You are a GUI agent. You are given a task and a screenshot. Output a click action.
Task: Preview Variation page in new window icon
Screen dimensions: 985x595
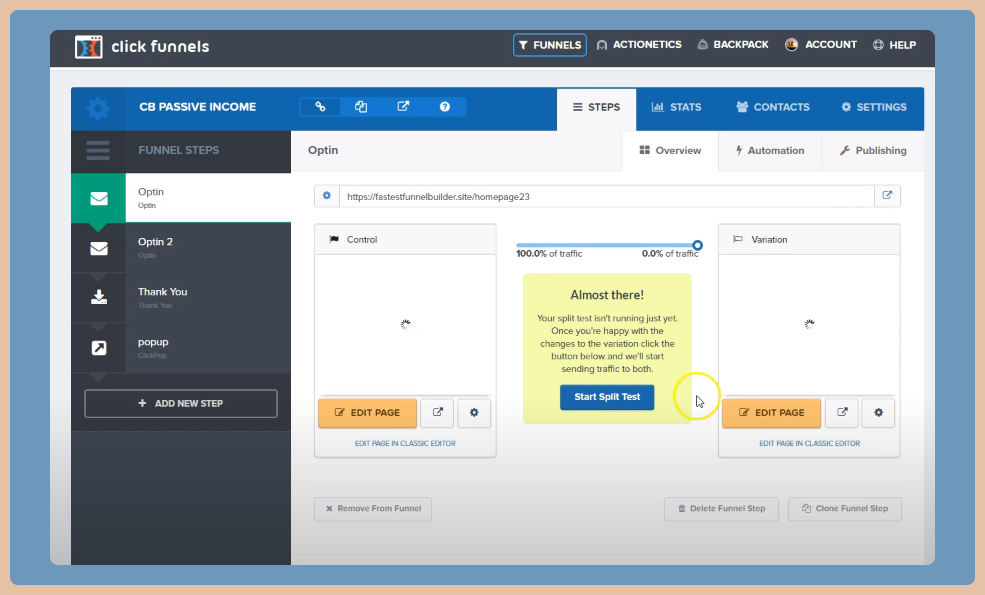tap(842, 413)
